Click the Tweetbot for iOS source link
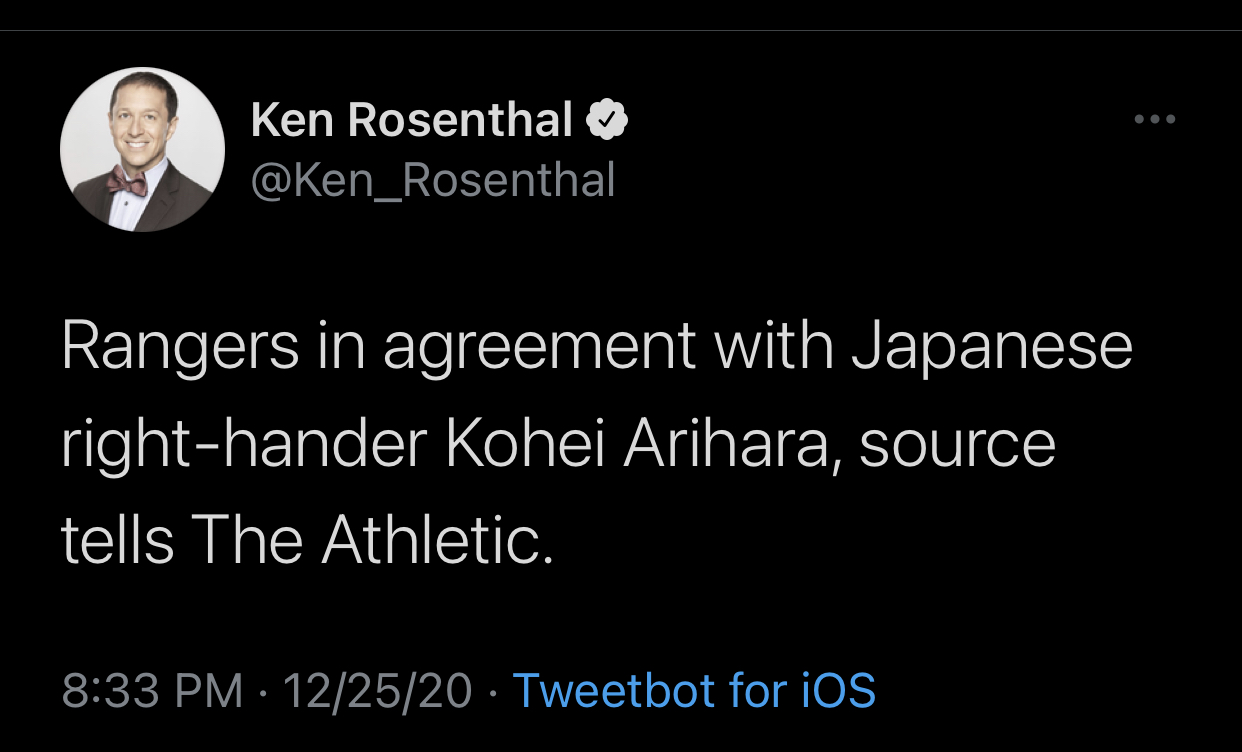 pos(693,691)
